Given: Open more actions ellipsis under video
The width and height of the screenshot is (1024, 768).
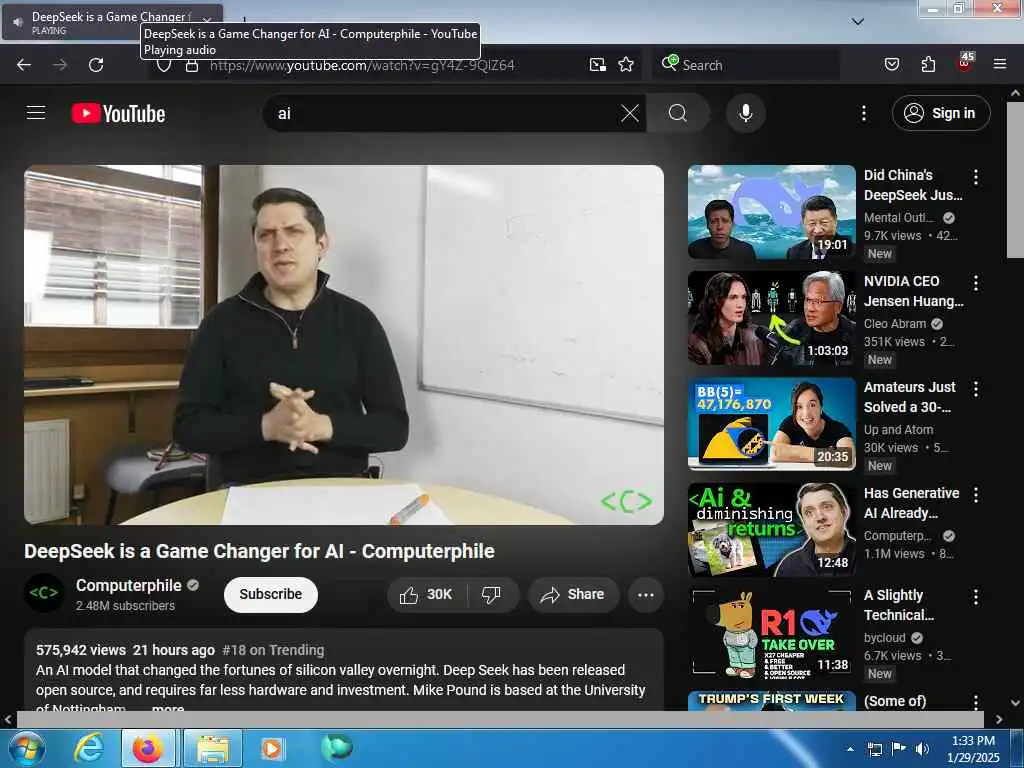Looking at the screenshot, I should click(x=645, y=594).
